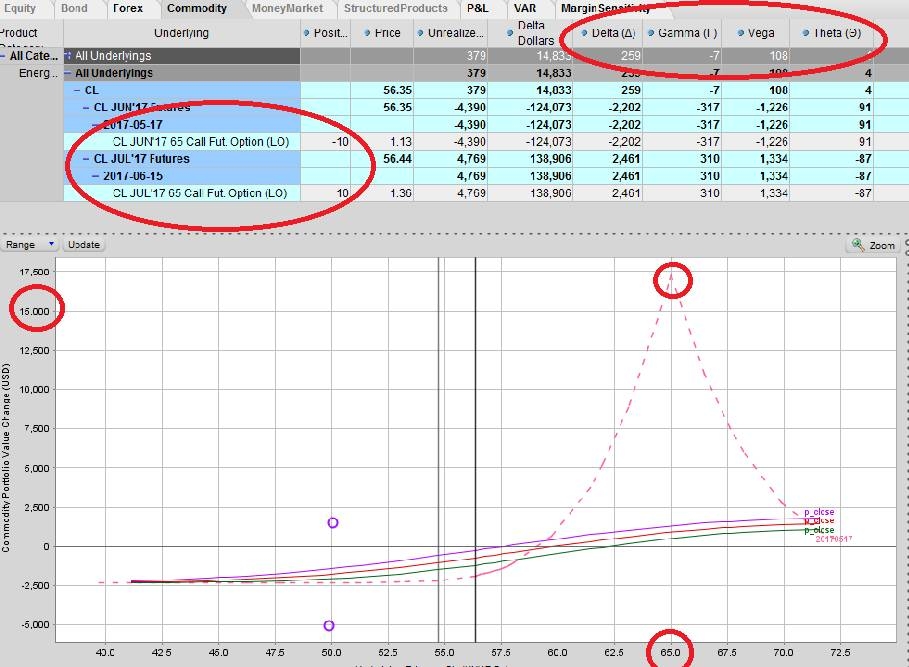The image size is (909, 667).
Task: Click the pink 20170517 legend label
Action: pos(834,539)
